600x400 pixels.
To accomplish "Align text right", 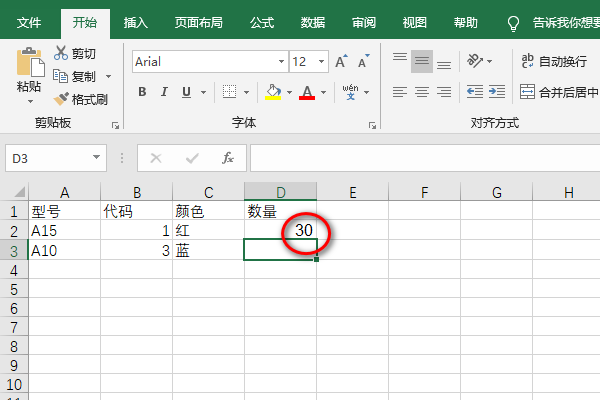I will 444,92.
